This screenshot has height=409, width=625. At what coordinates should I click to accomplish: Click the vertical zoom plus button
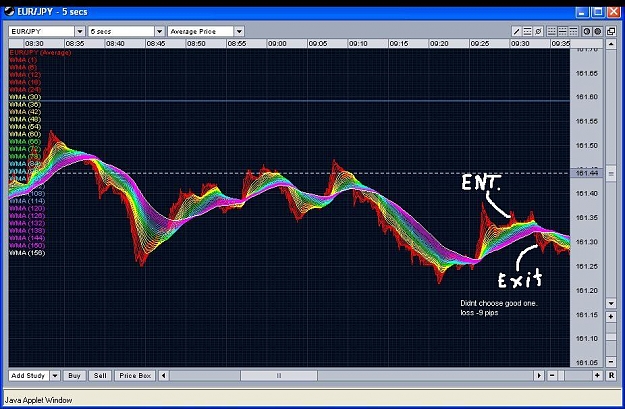click(x=611, y=317)
